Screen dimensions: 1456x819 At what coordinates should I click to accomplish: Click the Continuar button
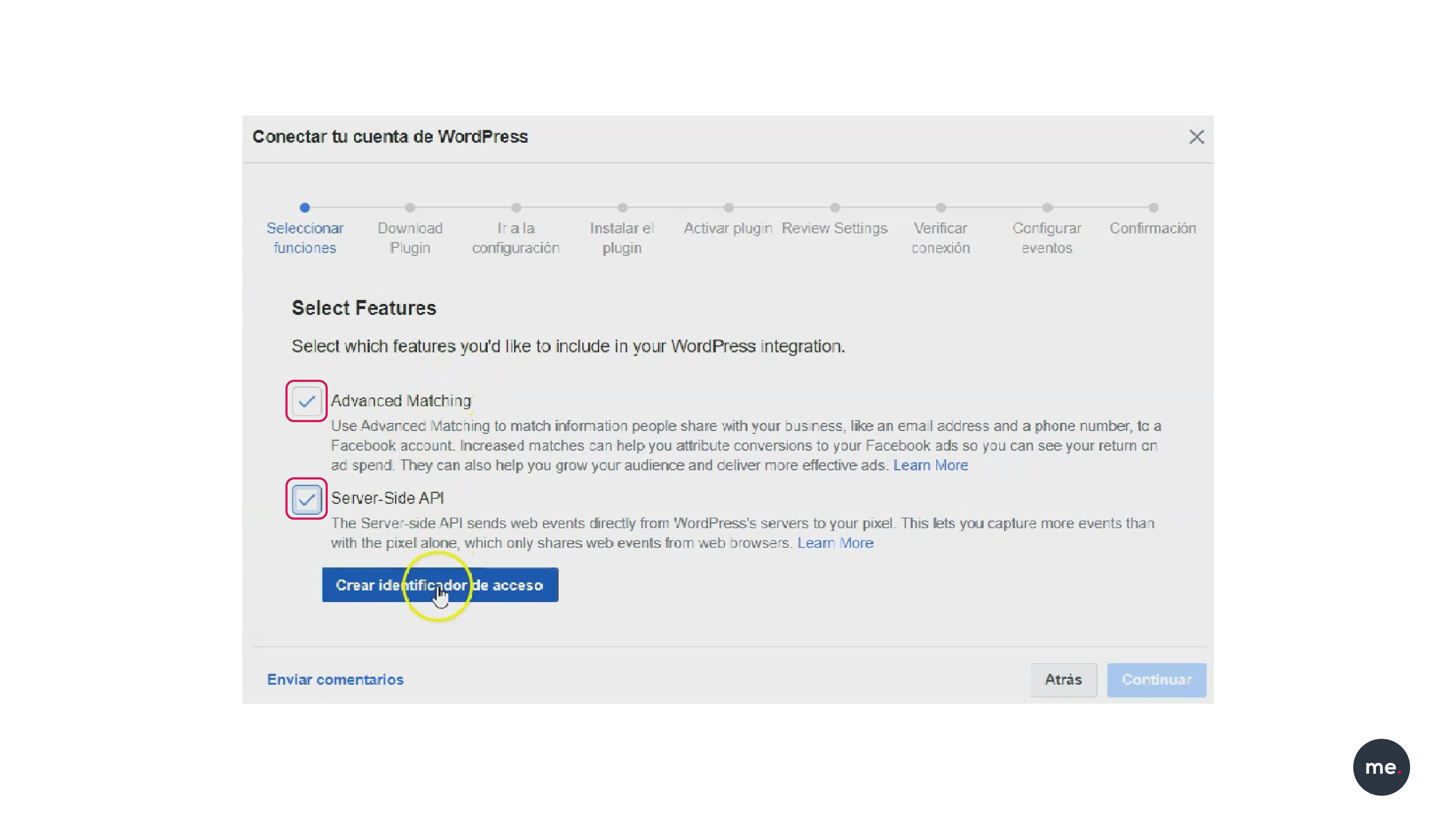[x=1157, y=680]
